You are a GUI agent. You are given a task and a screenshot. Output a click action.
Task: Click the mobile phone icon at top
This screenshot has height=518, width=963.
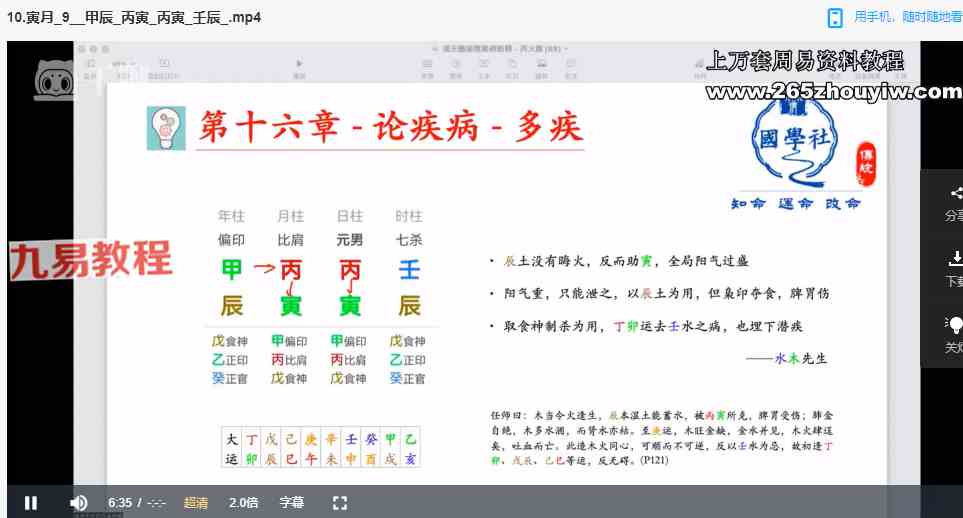pyautogui.click(x=835, y=18)
